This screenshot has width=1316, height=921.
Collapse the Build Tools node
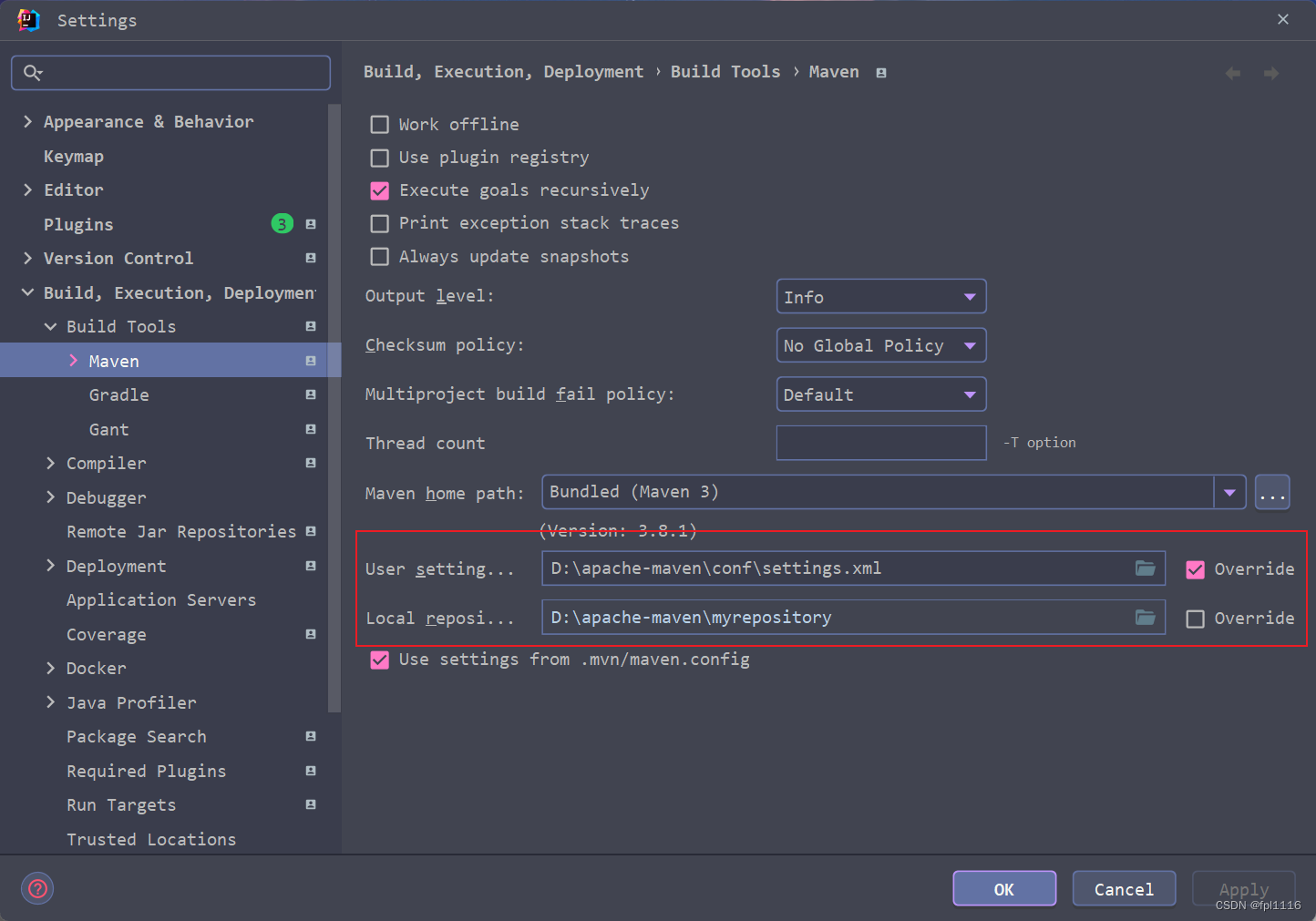click(x=50, y=326)
